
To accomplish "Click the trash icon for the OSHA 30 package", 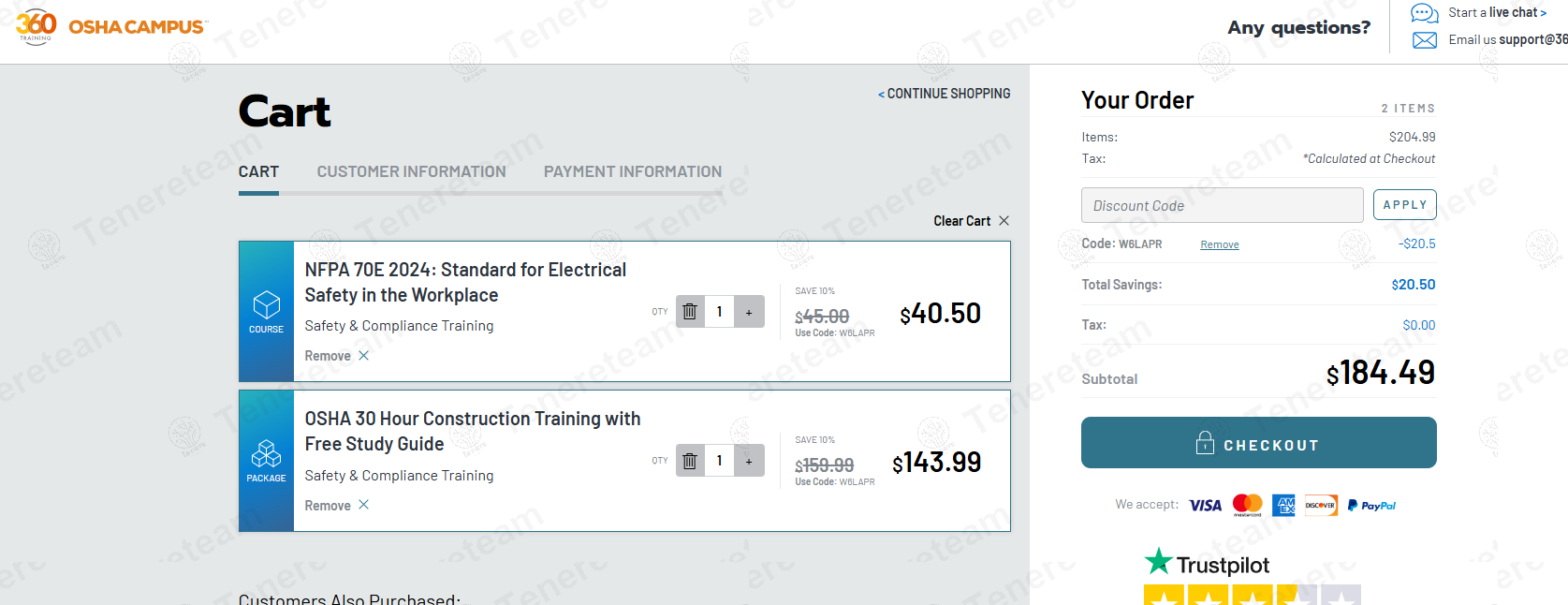I will click(690, 461).
